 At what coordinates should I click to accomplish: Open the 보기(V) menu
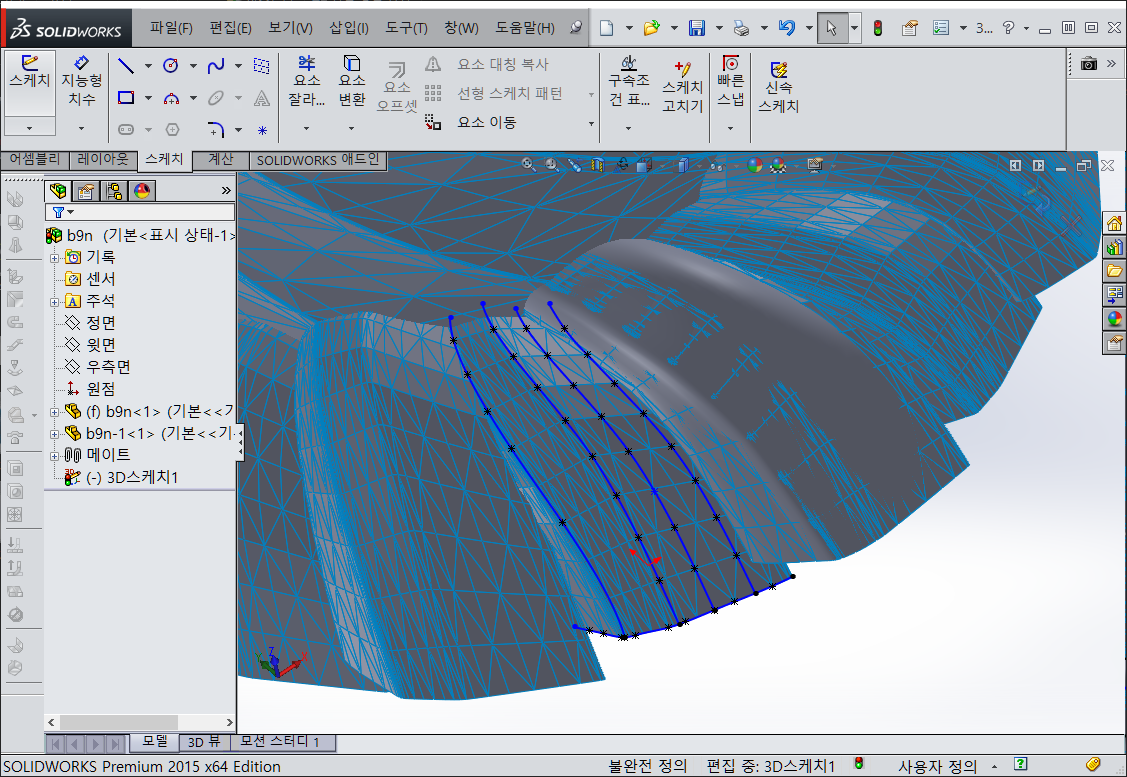click(x=290, y=28)
